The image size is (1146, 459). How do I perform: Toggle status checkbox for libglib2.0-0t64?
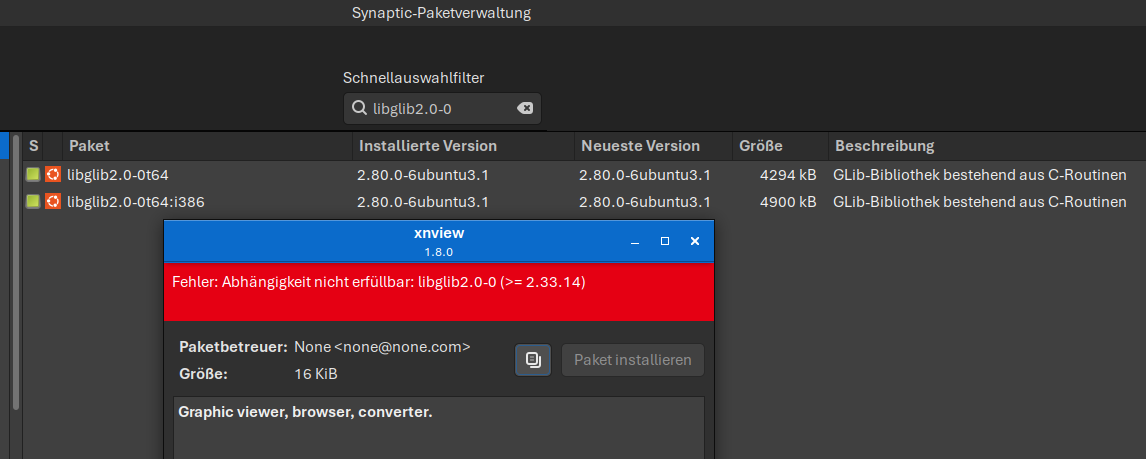pos(33,174)
